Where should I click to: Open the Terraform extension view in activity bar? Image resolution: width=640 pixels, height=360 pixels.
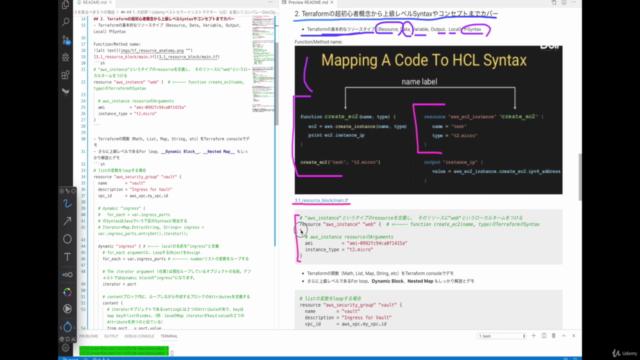65,92
